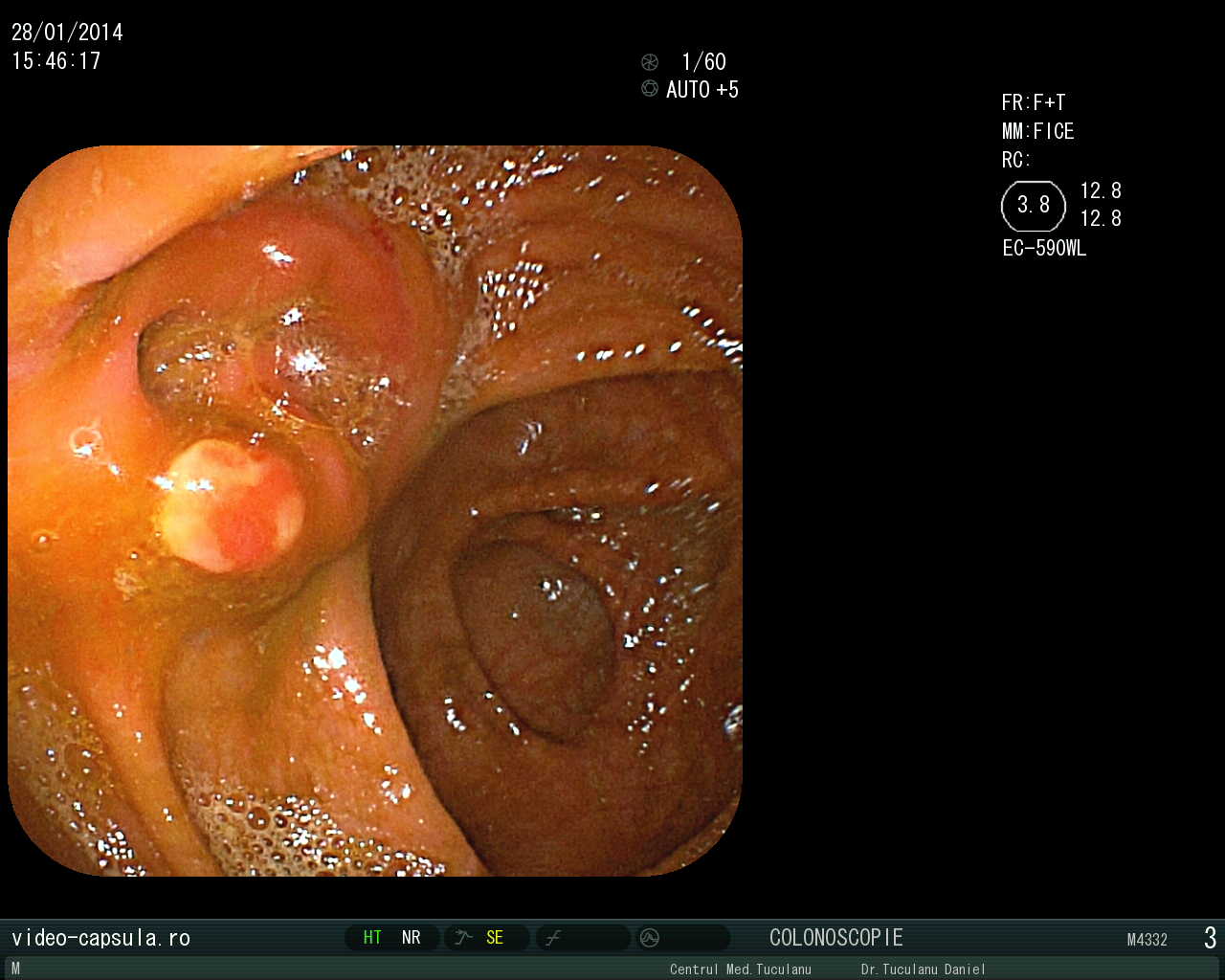Click the 1/60 shutter value
The width and height of the screenshot is (1225, 980).
pyautogui.click(x=703, y=62)
